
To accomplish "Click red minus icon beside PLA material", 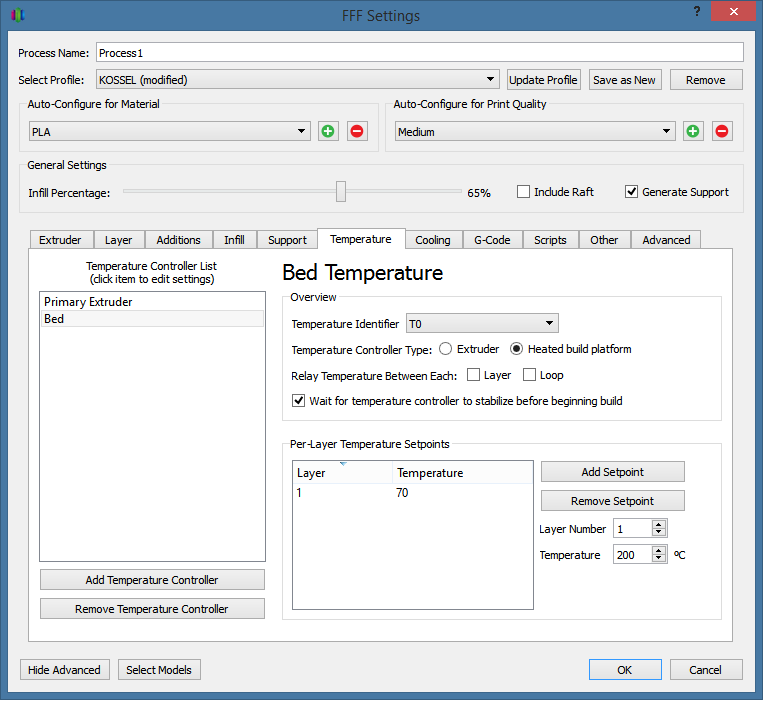I will click(357, 131).
